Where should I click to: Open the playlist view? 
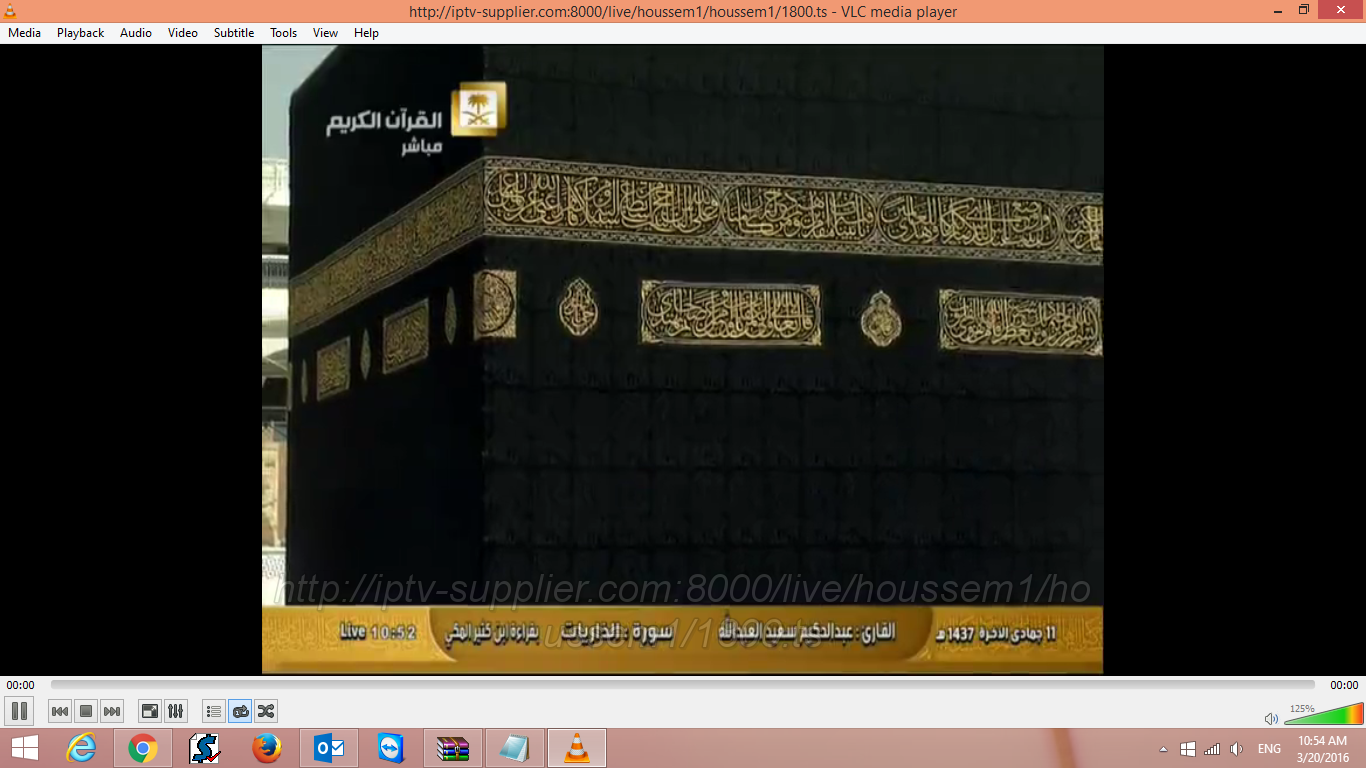pos(214,711)
